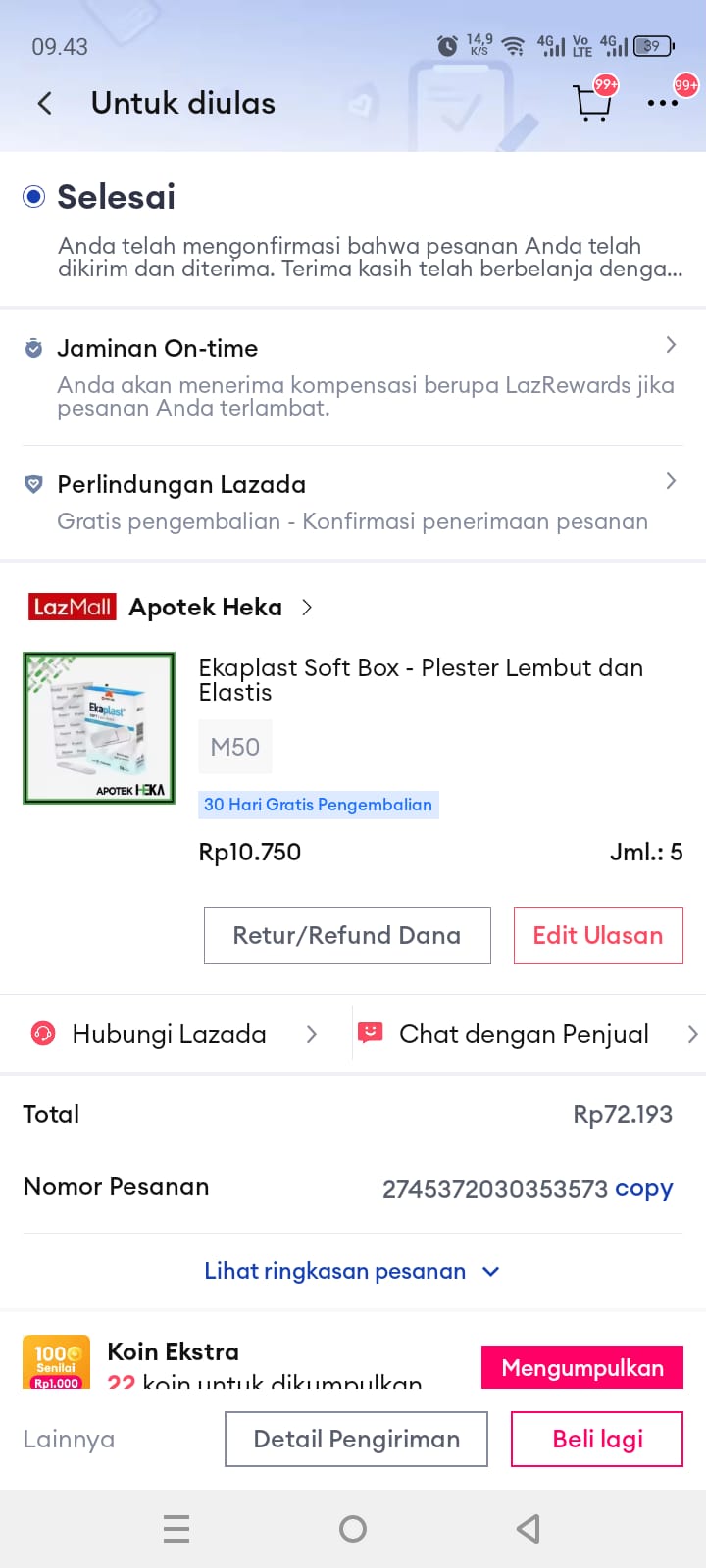Viewport: 706px width, 1568px height.
Task: Copy the order number
Action: [x=643, y=1188]
